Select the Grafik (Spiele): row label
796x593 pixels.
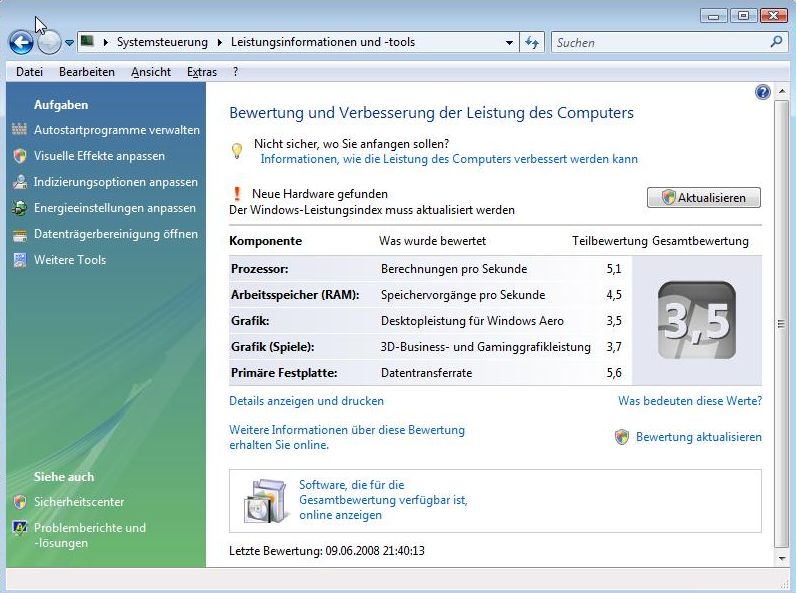click(x=273, y=347)
